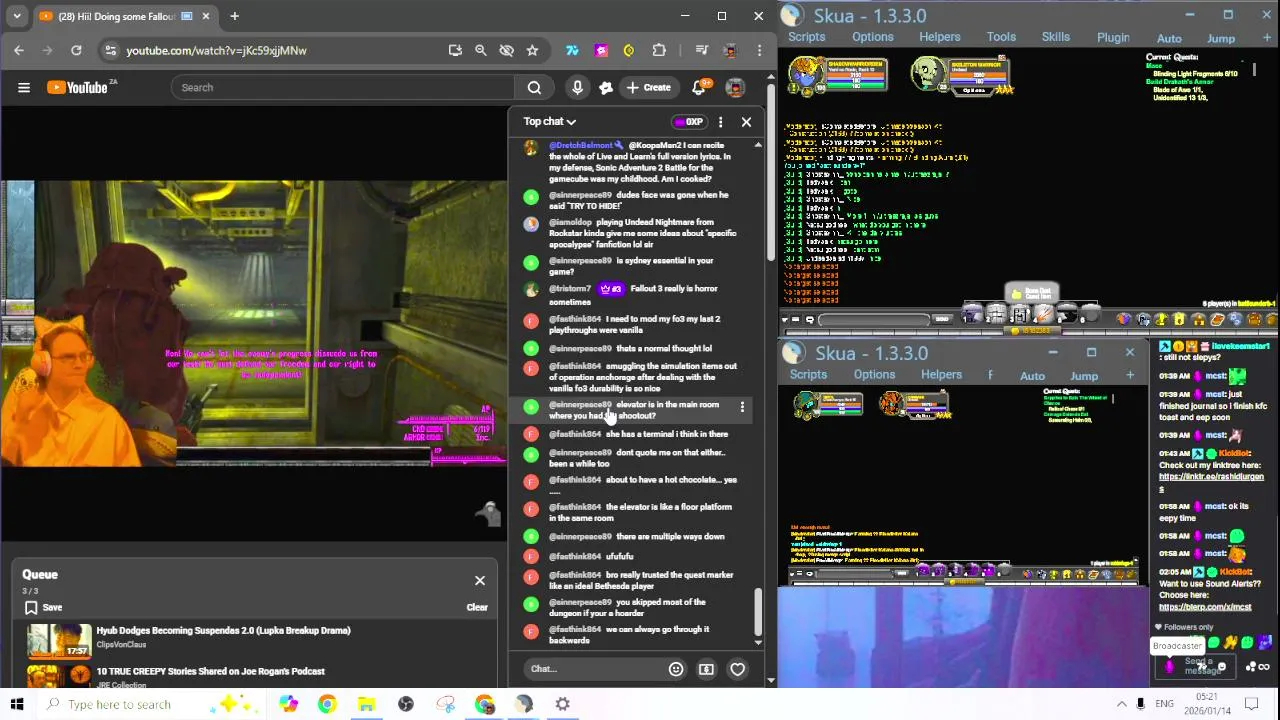Open Settings gear from the taskbar
The height and width of the screenshot is (720, 1280).
pyautogui.click(x=563, y=704)
